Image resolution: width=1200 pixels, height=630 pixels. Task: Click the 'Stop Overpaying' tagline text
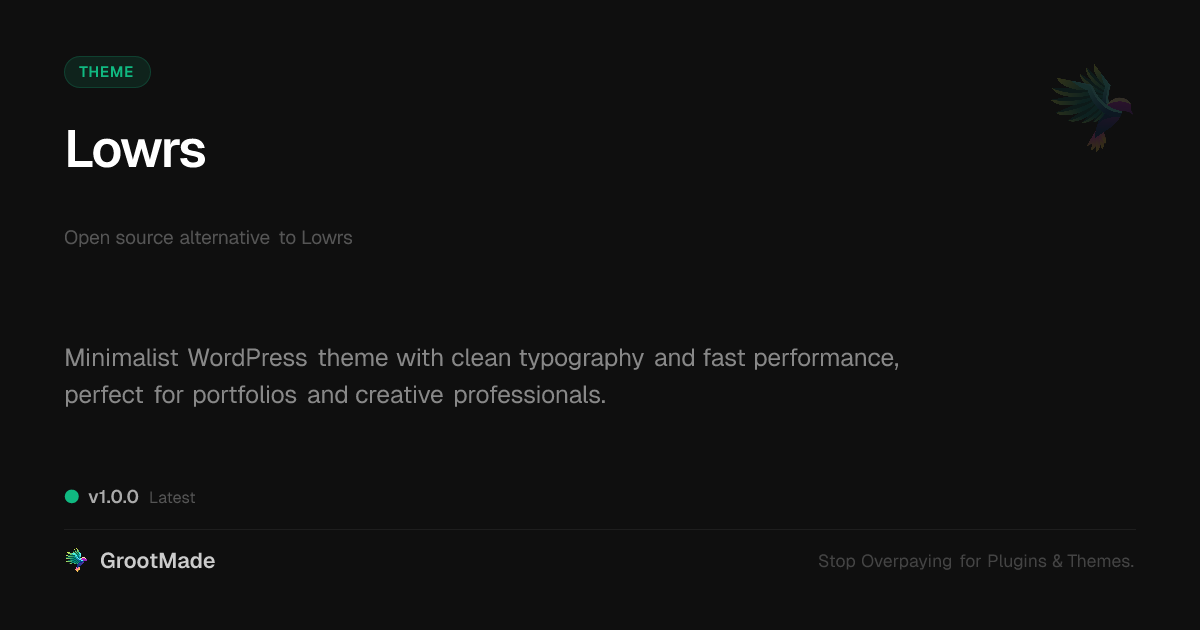pyautogui.click(x=885, y=561)
